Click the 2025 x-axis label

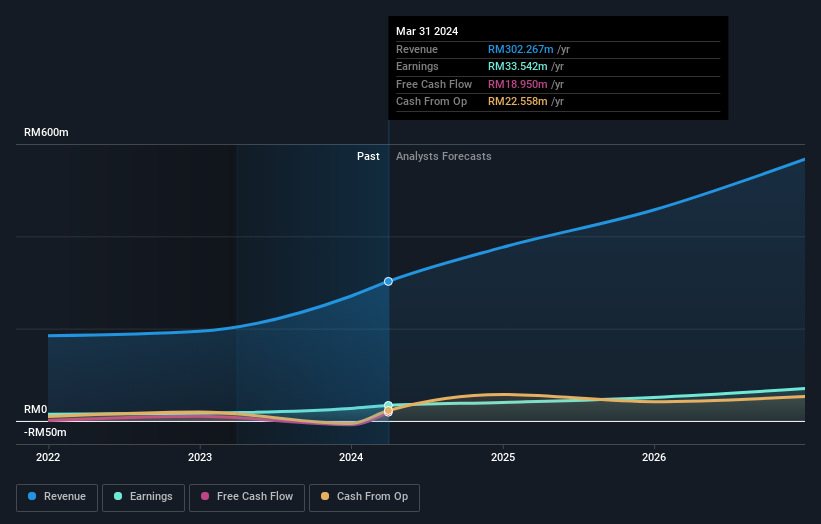(503, 457)
